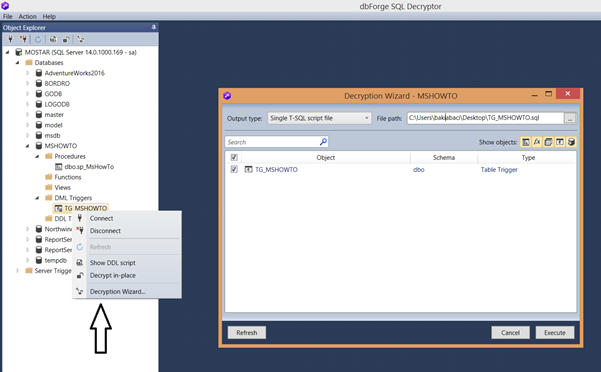
Task: Choose Decryption Wizard... from the context menu
Action: tap(126, 292)
